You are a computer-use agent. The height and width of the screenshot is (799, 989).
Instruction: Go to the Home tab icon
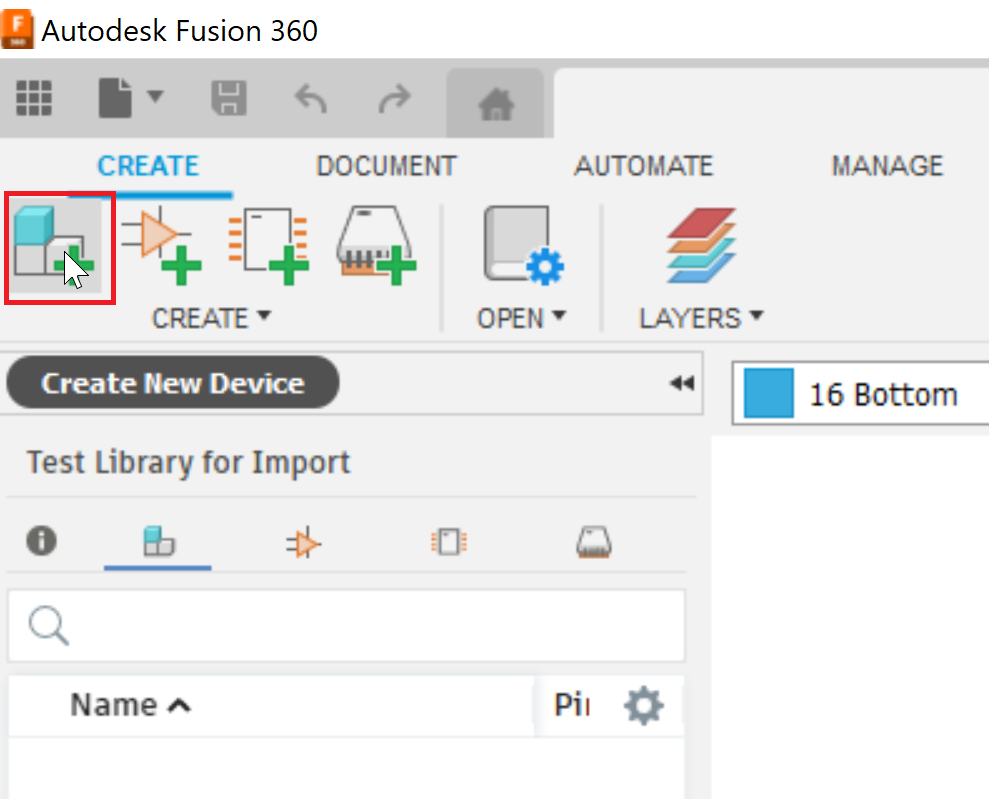(x=495, y=103)
